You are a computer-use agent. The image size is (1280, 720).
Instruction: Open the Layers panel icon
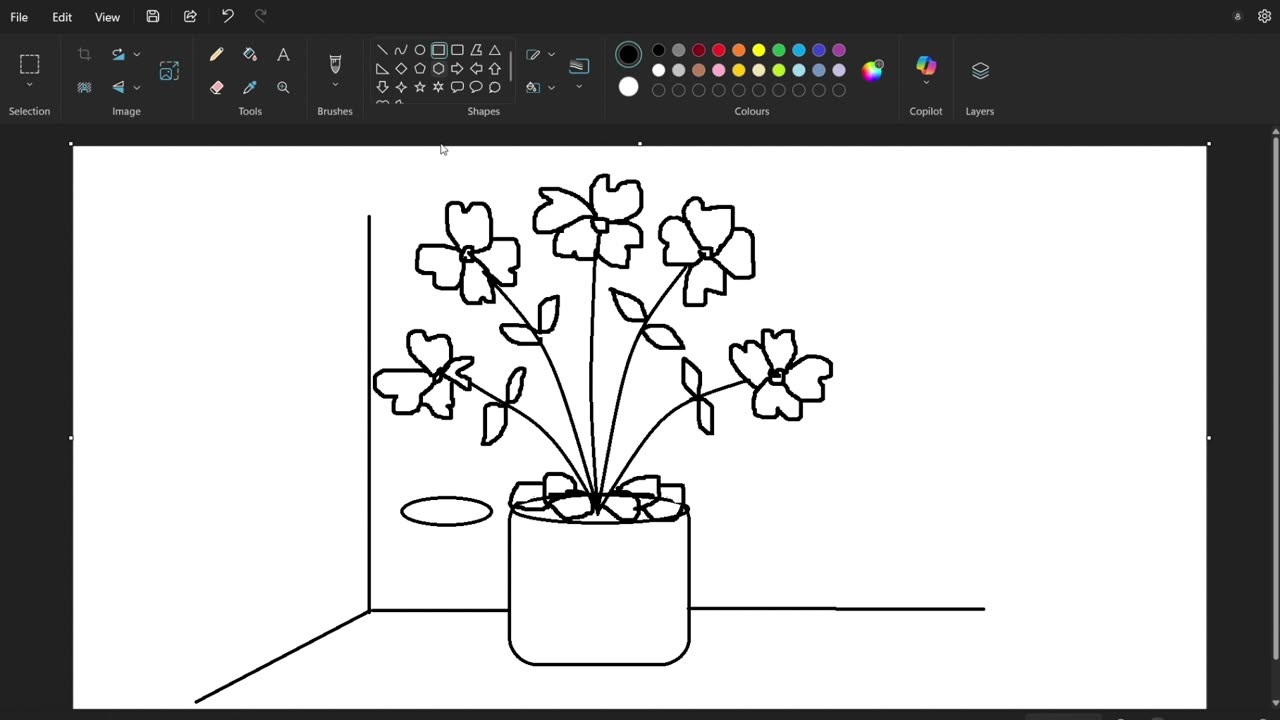980,71
